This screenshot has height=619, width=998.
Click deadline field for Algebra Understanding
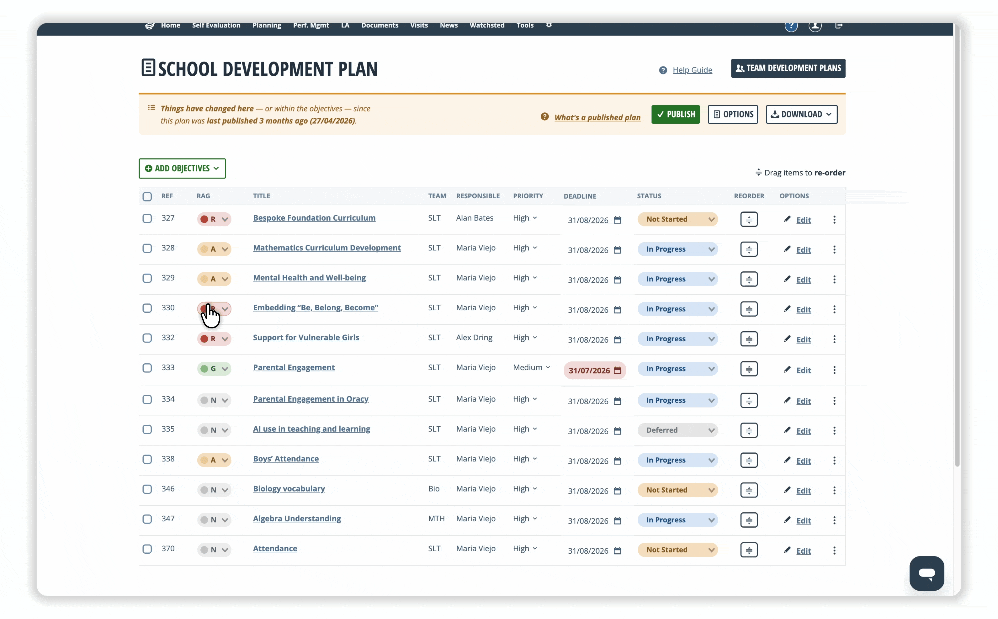point(594,521)
